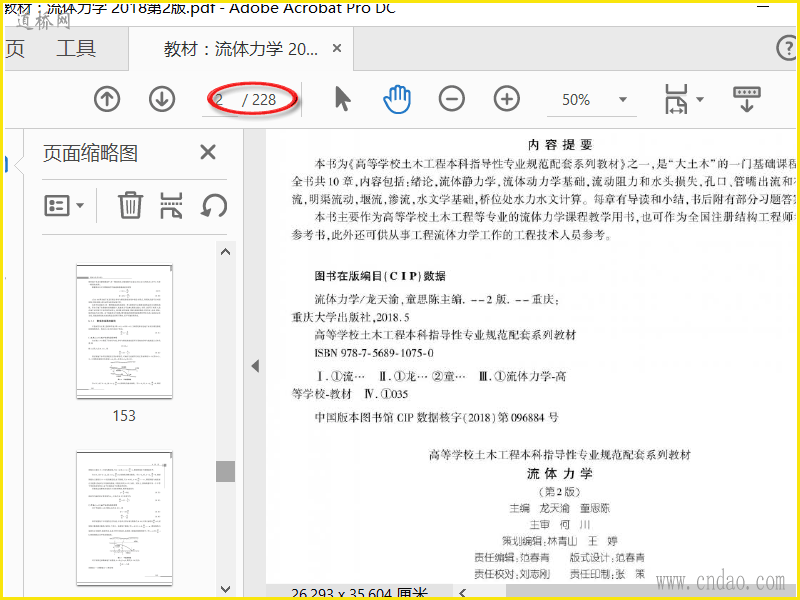The width and height of the screenshot is (800, 600).
Task: Collapse the navigation pane with left triangle
Action: 255,366
